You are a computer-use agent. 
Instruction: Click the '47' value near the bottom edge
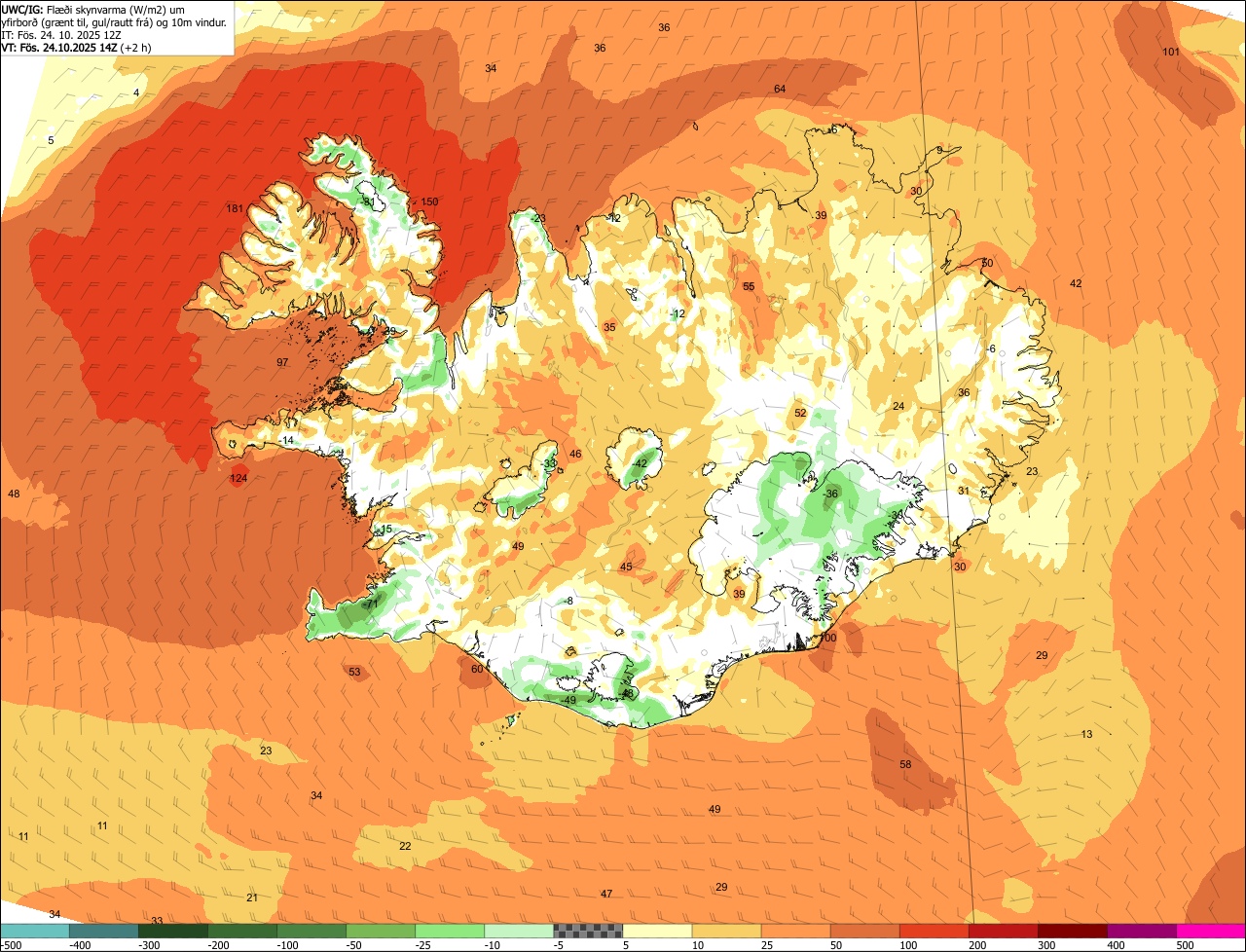pos(606,895)
